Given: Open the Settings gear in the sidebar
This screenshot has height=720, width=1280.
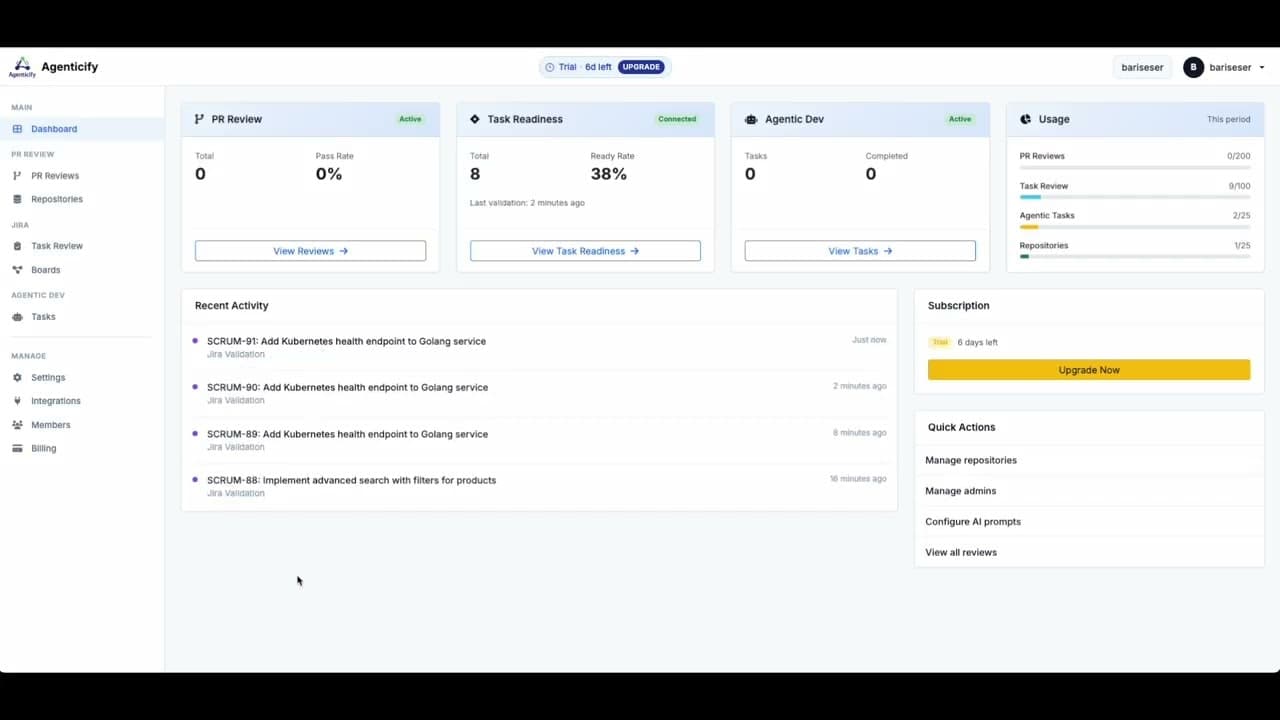Looking at the screenshot, I should (x=19, y=377).
